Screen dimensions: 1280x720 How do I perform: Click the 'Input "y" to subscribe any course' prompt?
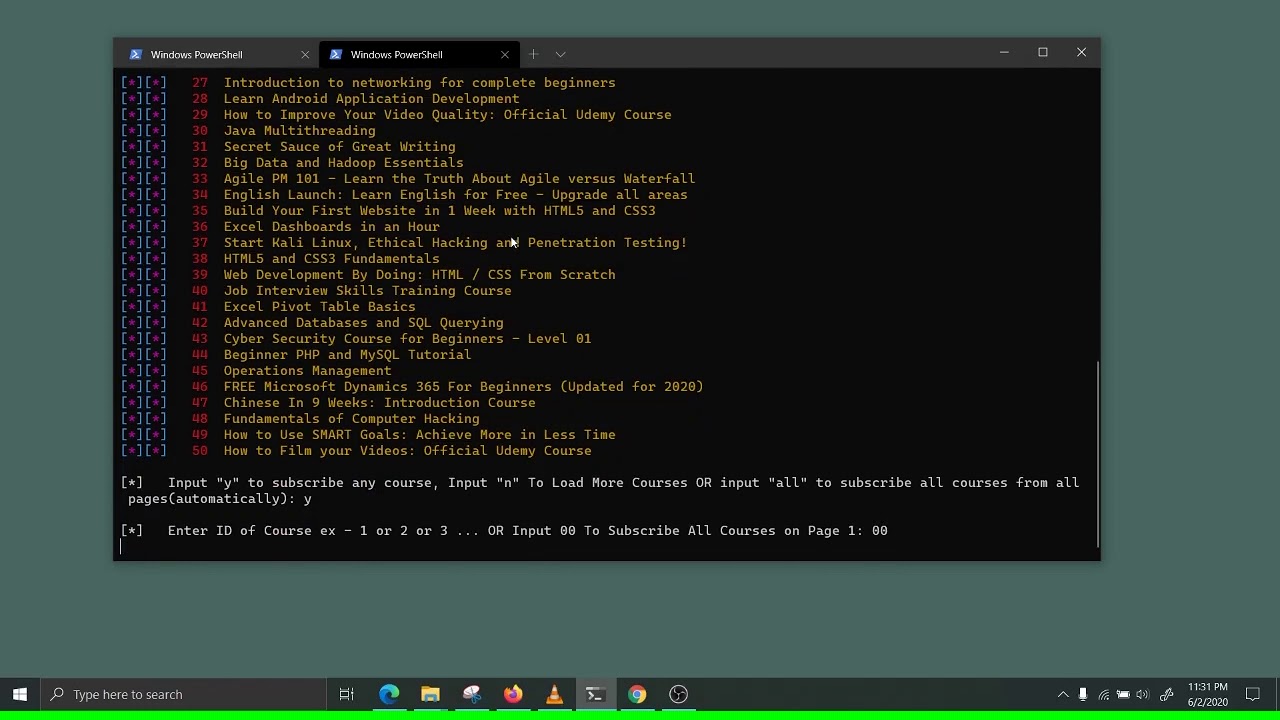[x=600, y=491]
